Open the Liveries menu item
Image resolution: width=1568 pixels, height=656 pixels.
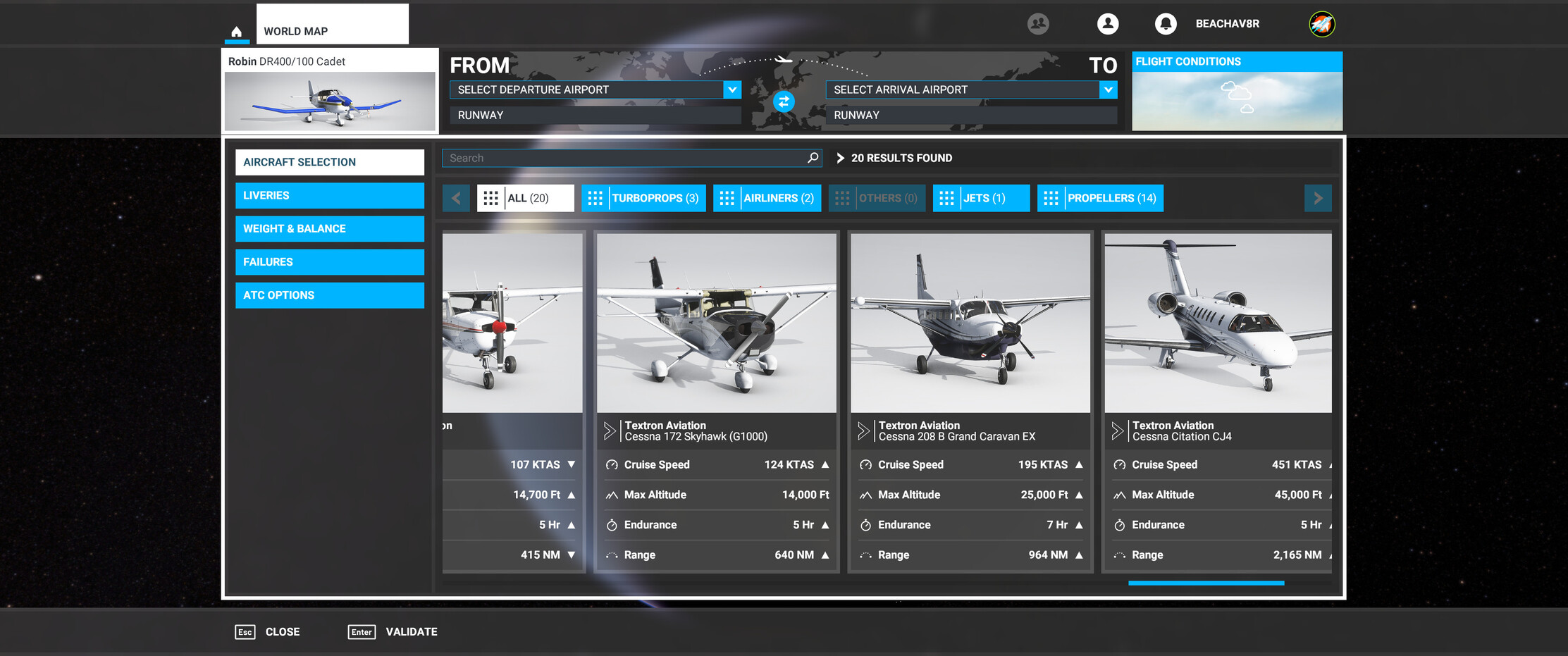point(330,195)
